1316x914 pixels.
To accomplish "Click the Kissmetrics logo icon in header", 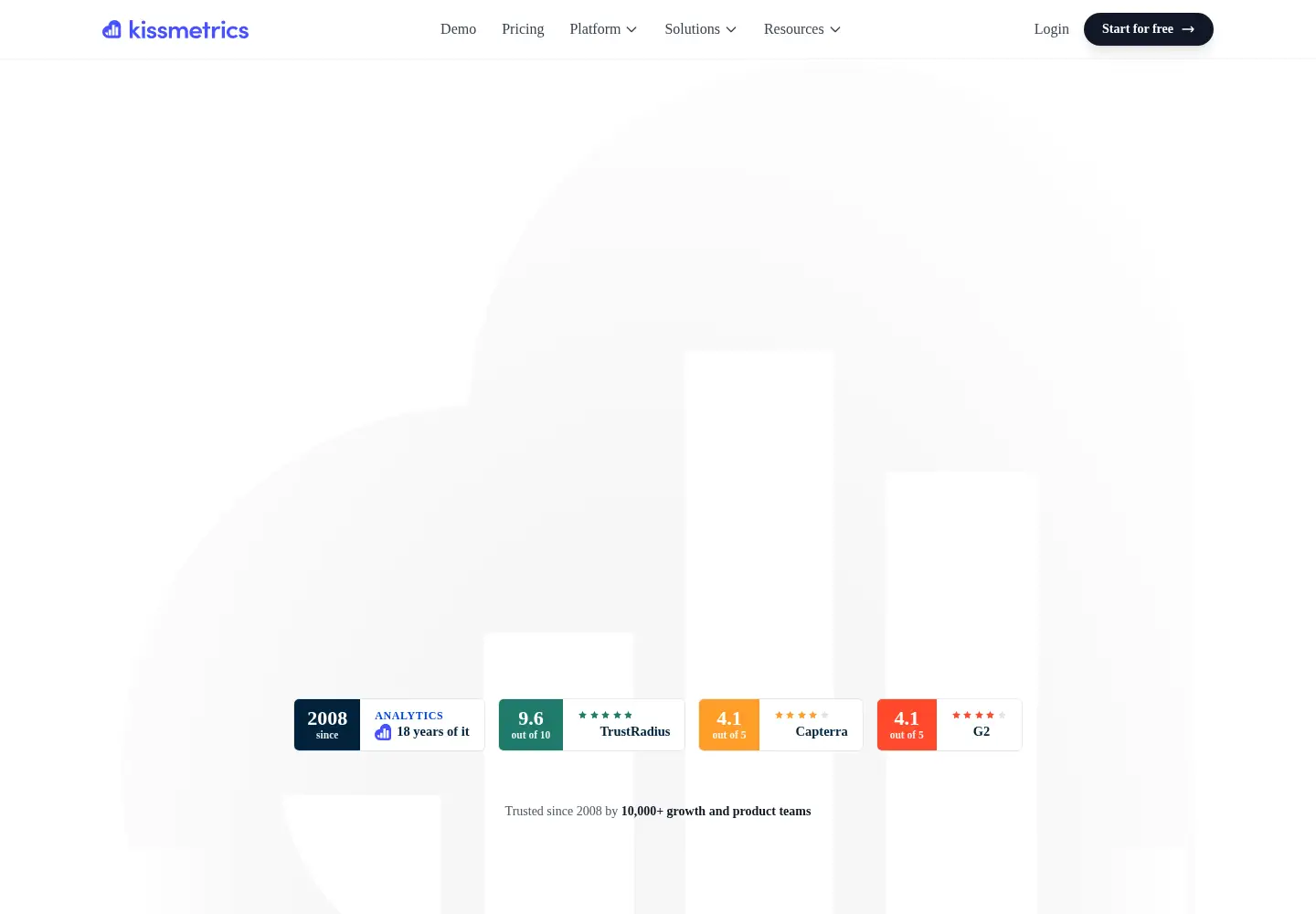I will pos(111,29).
